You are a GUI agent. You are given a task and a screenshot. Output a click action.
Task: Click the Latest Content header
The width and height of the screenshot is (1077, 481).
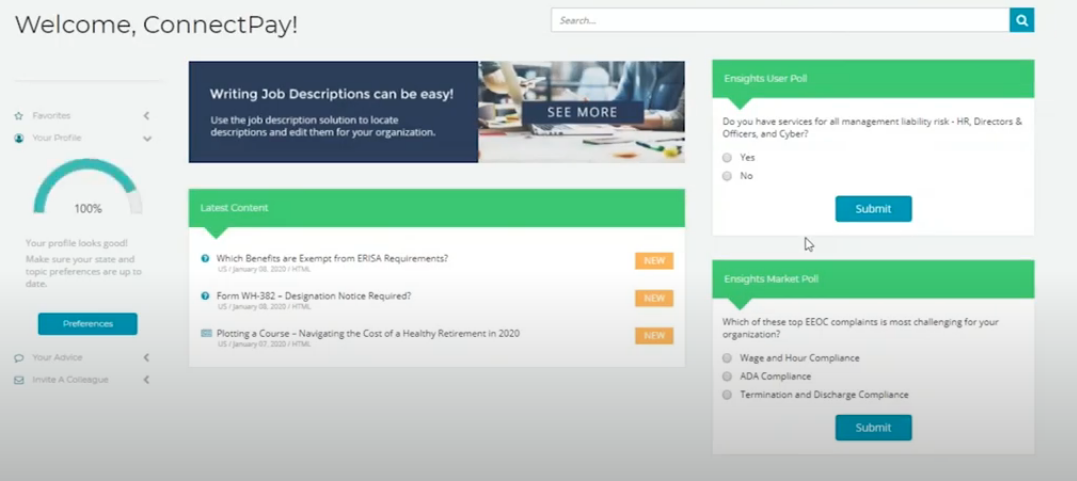click(x=436, y=208)
